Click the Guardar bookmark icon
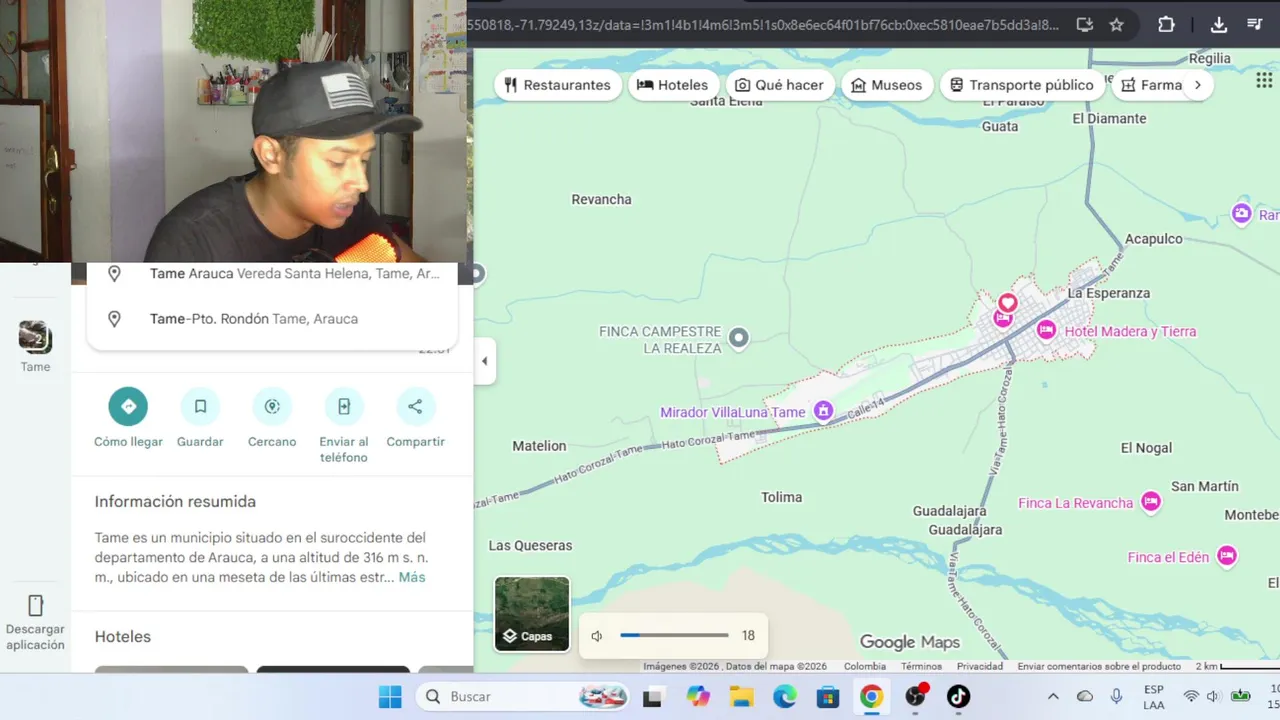 (x=200, y=406)
